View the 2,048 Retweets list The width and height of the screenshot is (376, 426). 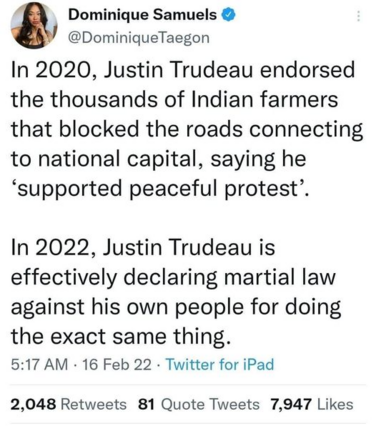click(69, 404)
